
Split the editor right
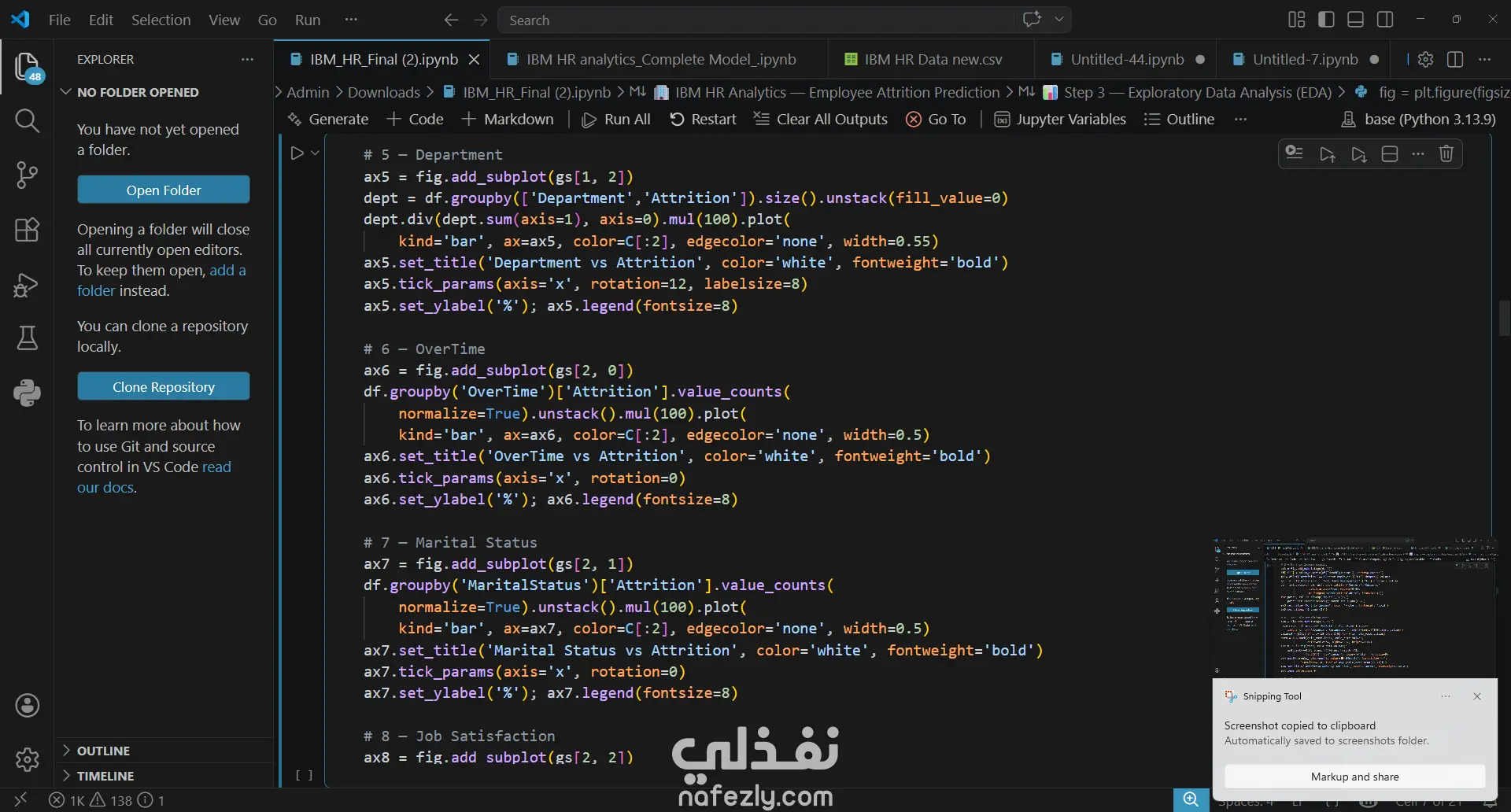(1455, 59)
